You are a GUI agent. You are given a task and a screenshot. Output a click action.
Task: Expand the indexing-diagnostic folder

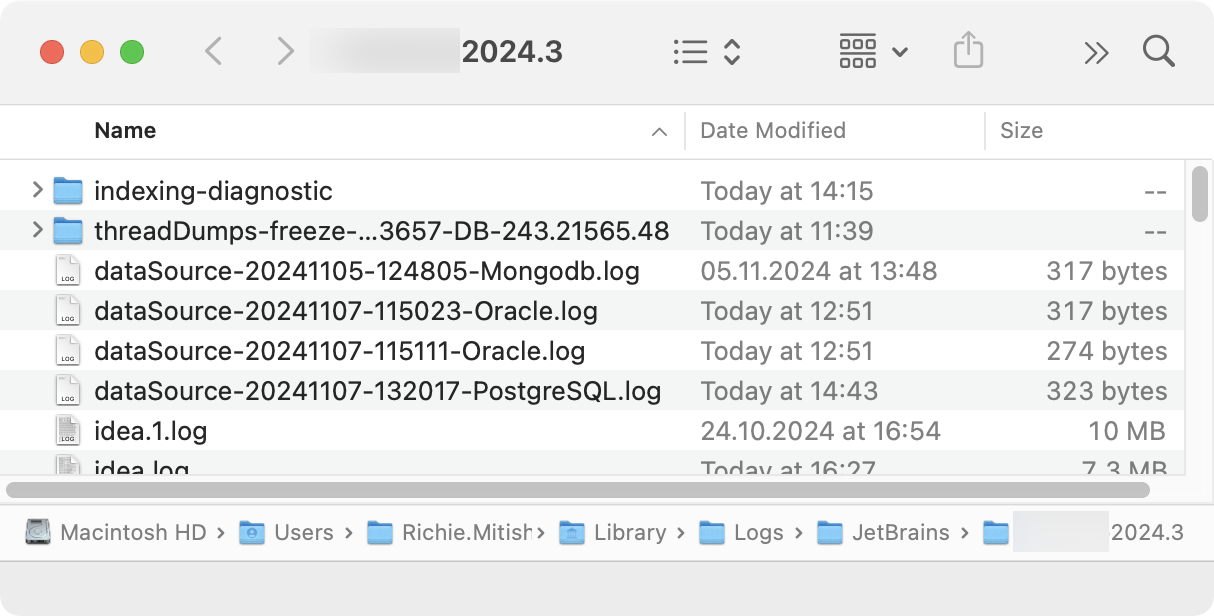click(x=36, y=190)
